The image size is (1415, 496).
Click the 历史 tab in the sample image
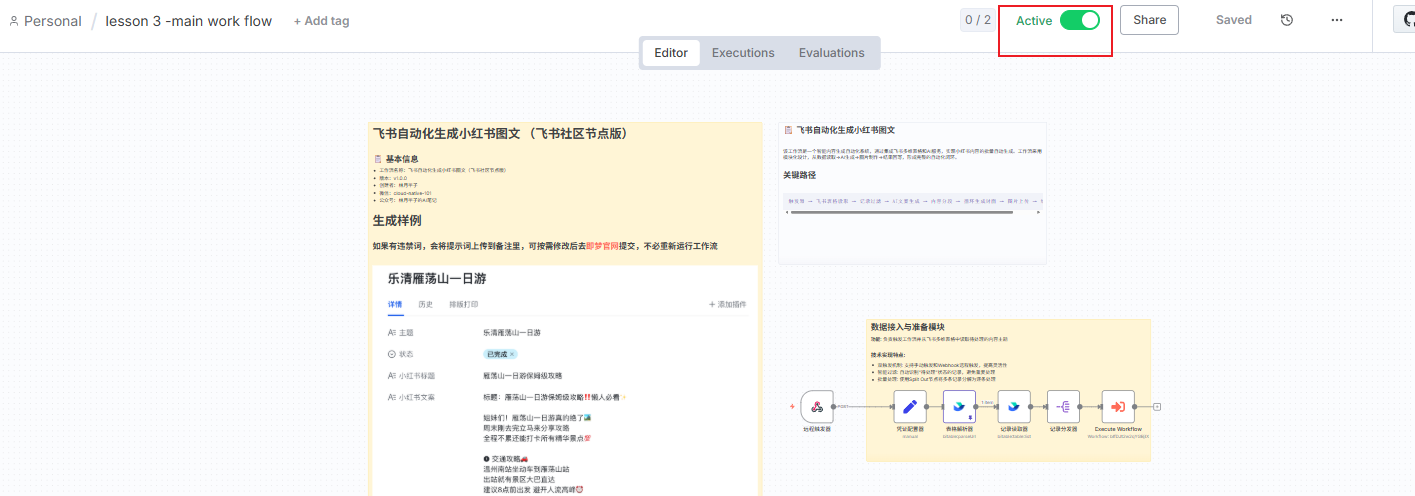point(425,304)
